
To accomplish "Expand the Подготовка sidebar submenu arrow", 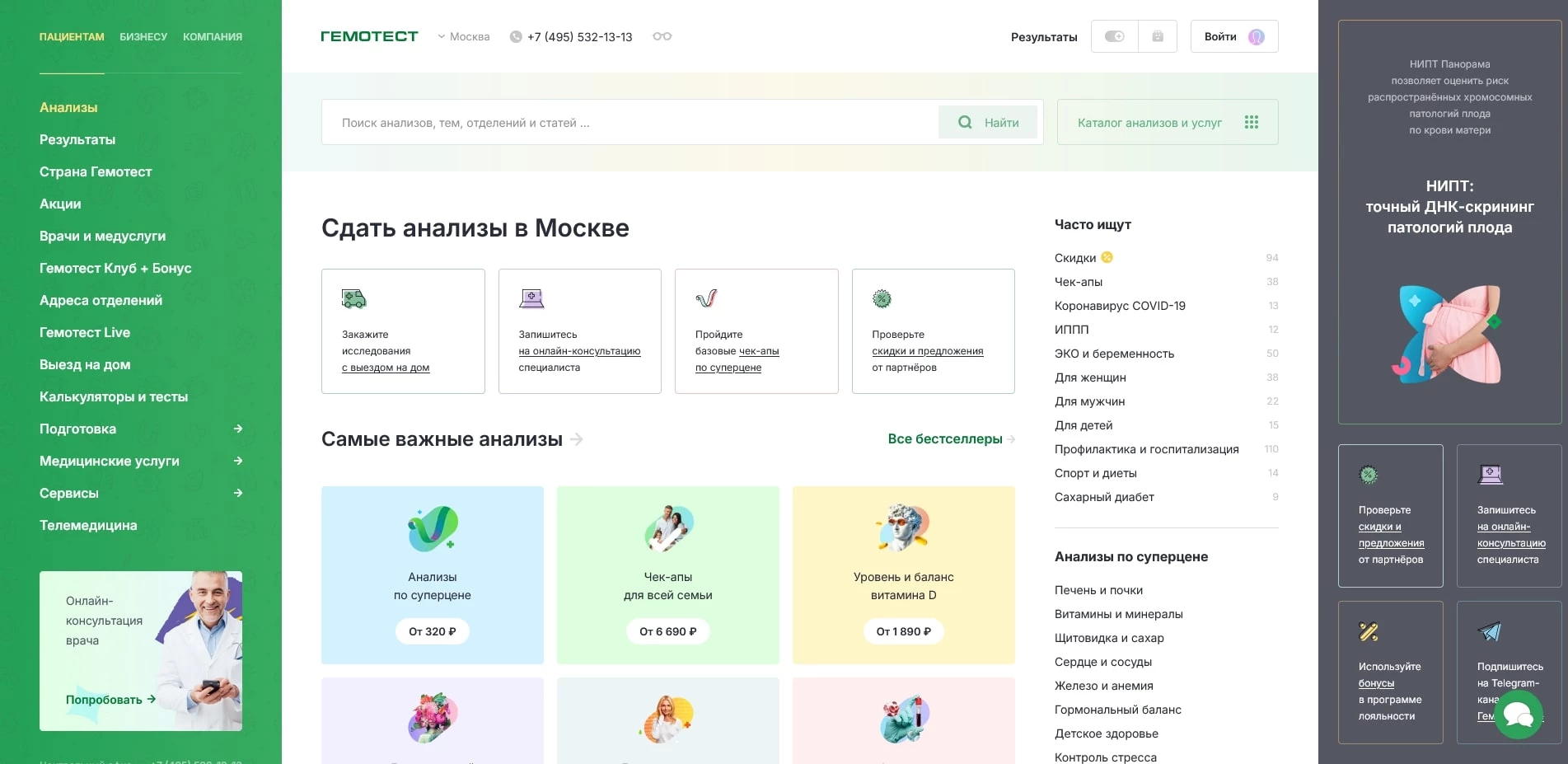I will [x=237, y=429].
